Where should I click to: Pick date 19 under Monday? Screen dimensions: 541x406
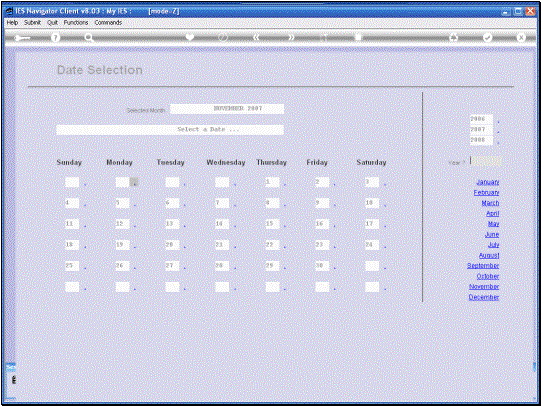coord(122,245)
